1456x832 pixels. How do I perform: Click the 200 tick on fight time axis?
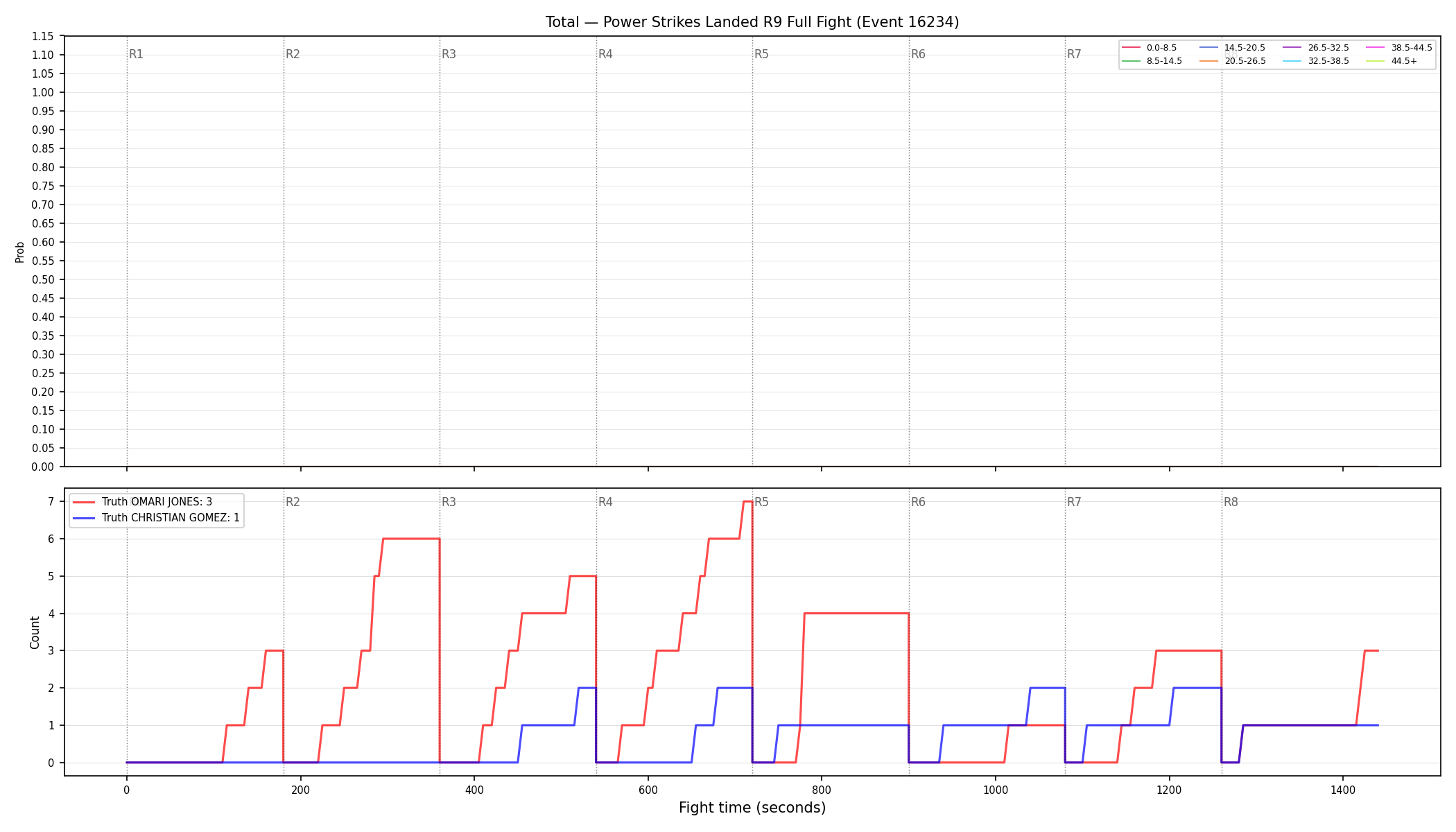300,789
